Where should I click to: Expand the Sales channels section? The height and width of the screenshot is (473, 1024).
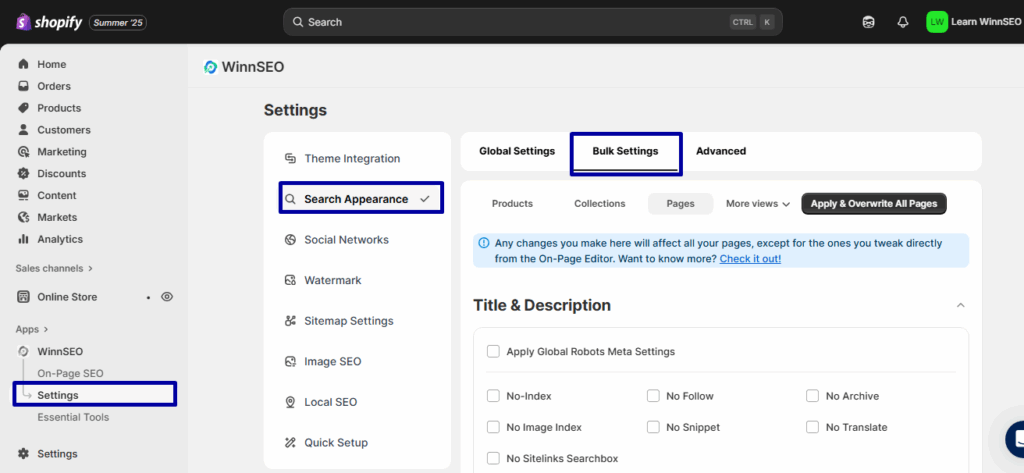pos(54,269)
